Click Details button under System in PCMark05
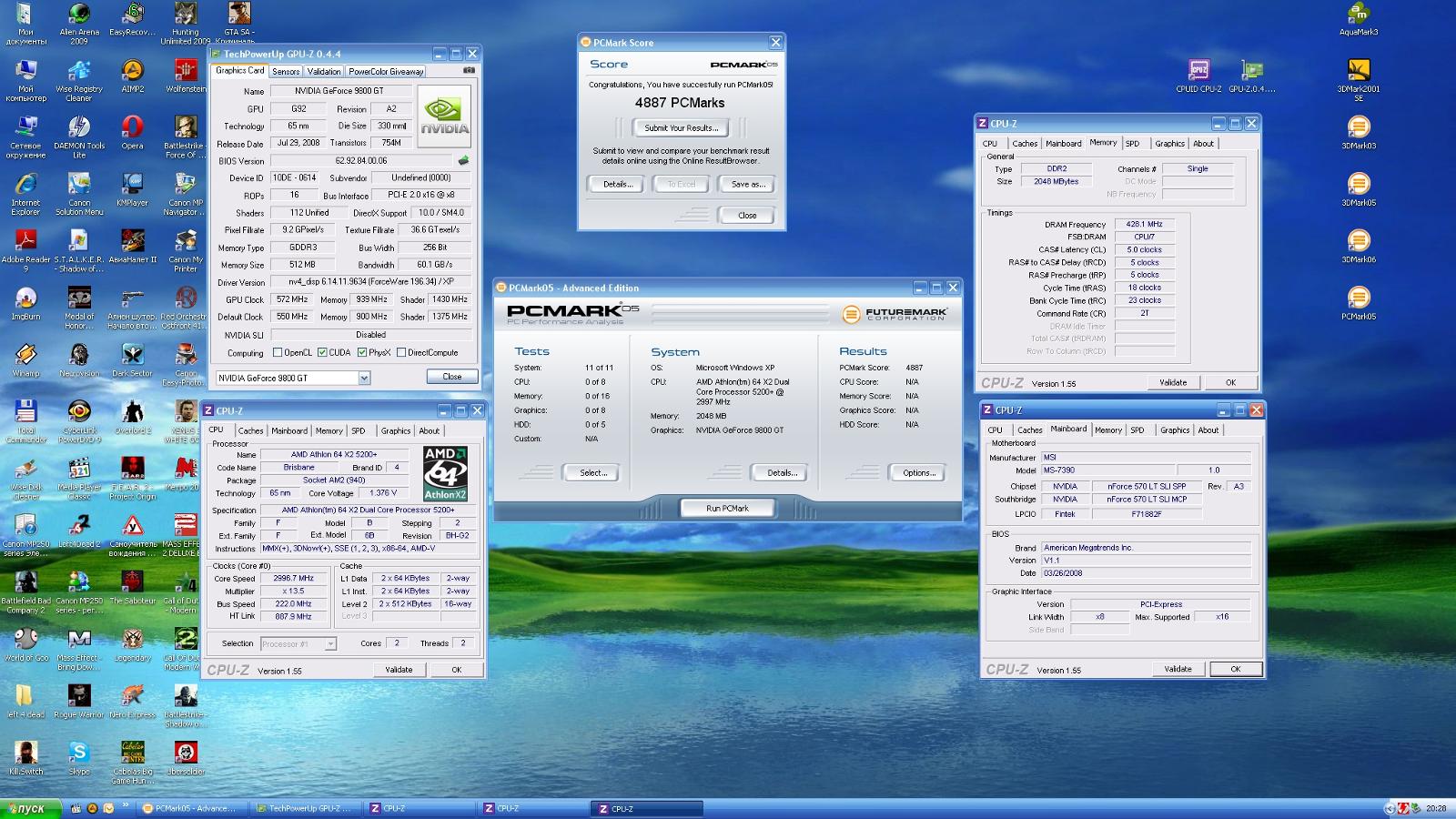The height and width of the screenshot is (819, 1456). click(x=782, y=472)
